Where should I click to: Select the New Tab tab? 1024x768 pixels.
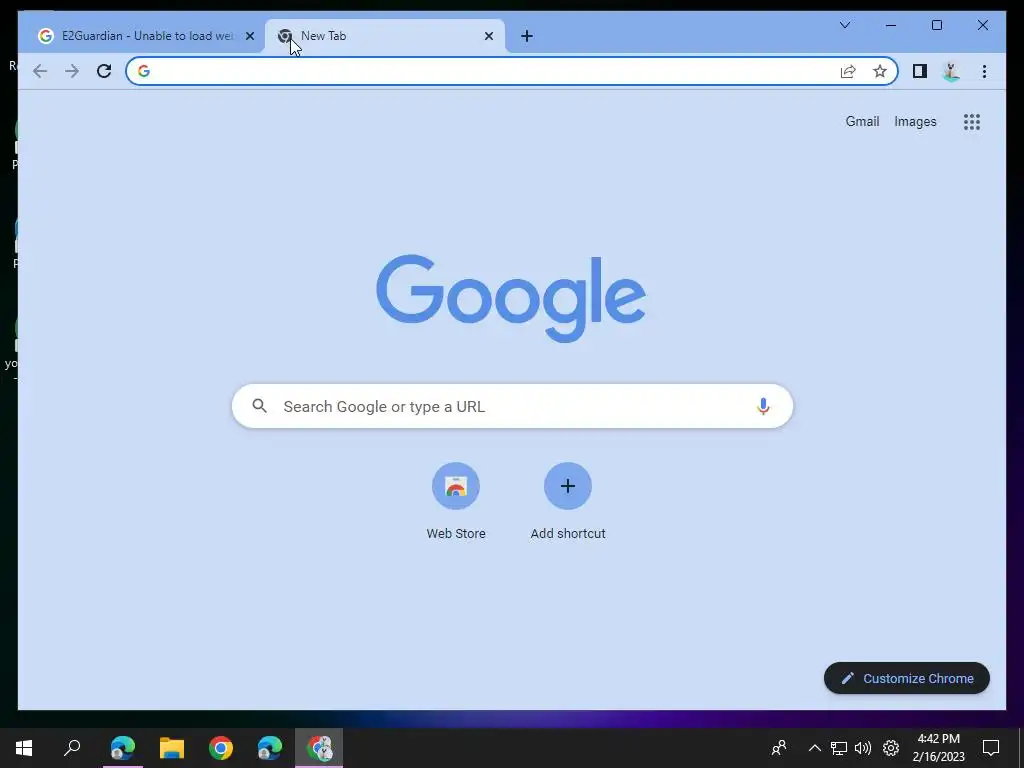pos(385,36)
